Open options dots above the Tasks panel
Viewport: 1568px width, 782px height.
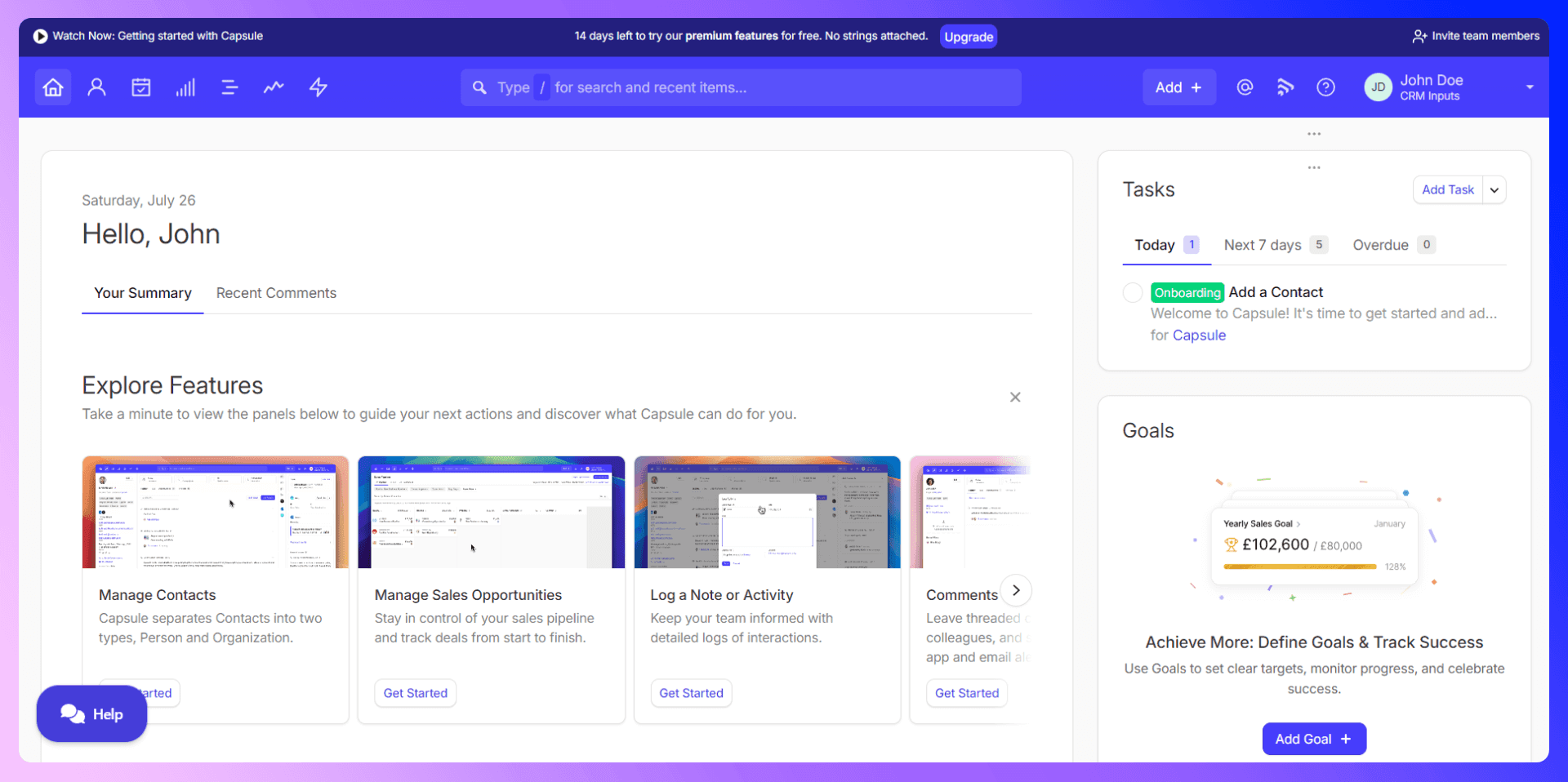1314,134
